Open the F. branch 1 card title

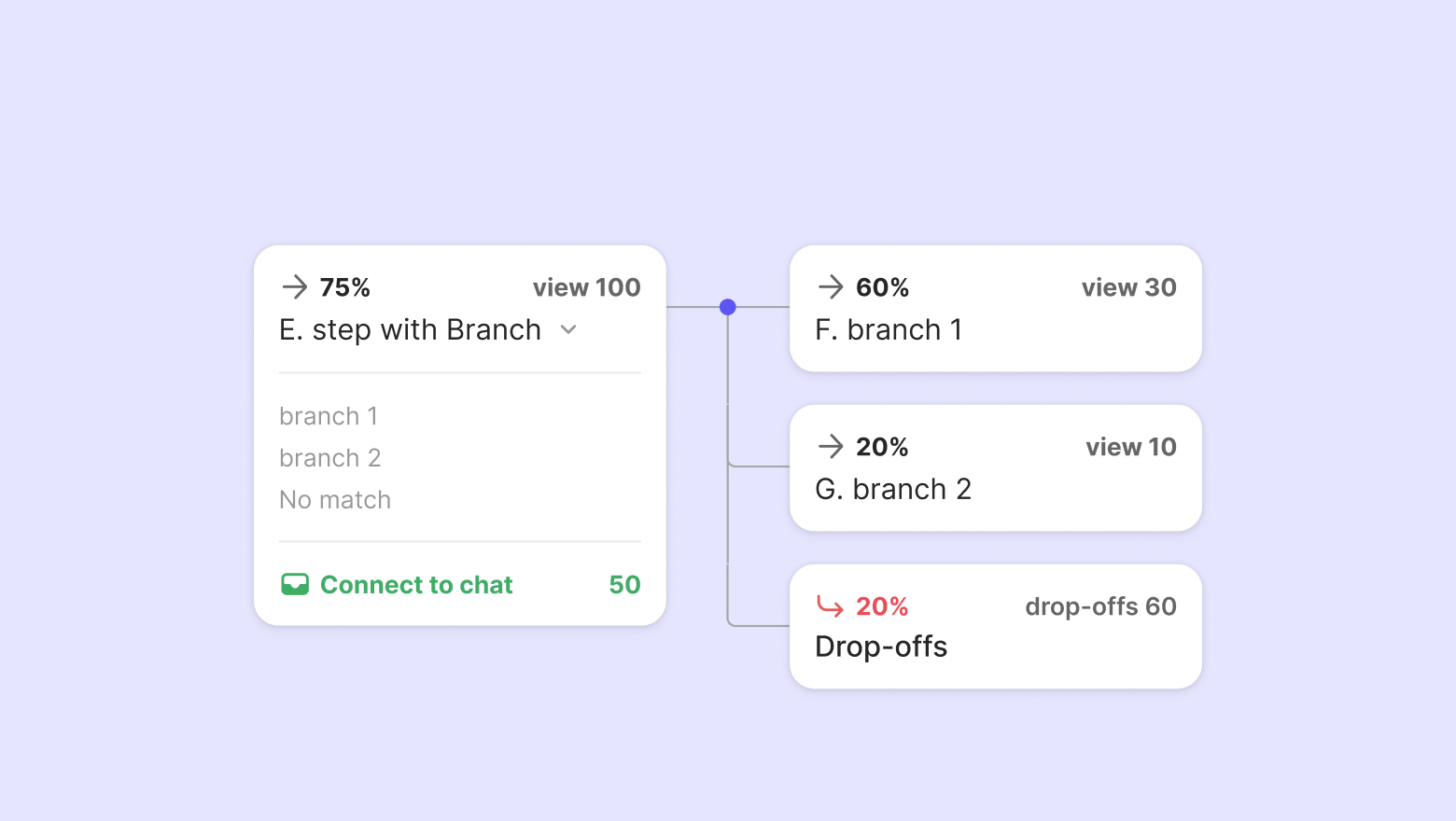point(889,330)
